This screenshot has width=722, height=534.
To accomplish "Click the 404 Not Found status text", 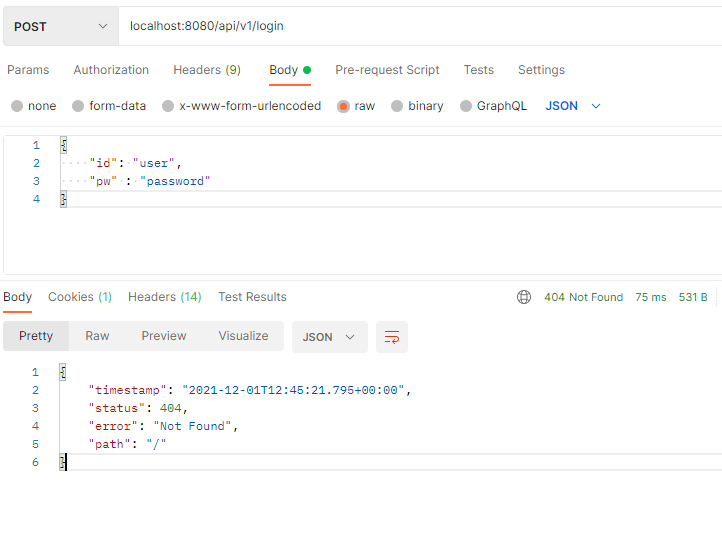I will (x=583, y=297).
